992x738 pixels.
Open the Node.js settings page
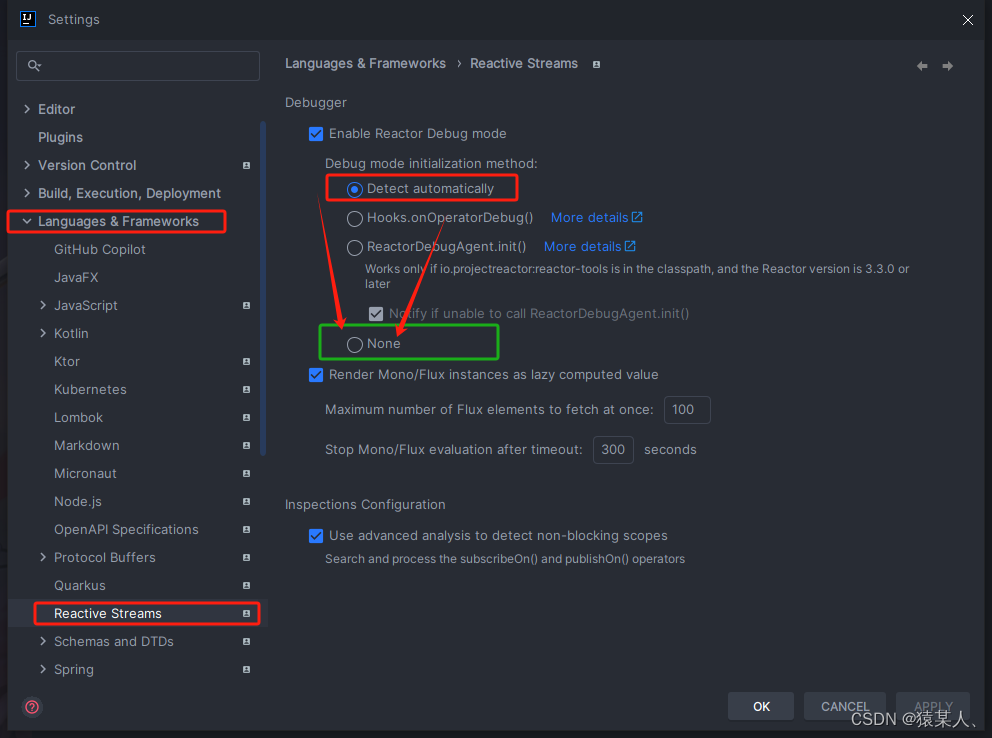77,501
